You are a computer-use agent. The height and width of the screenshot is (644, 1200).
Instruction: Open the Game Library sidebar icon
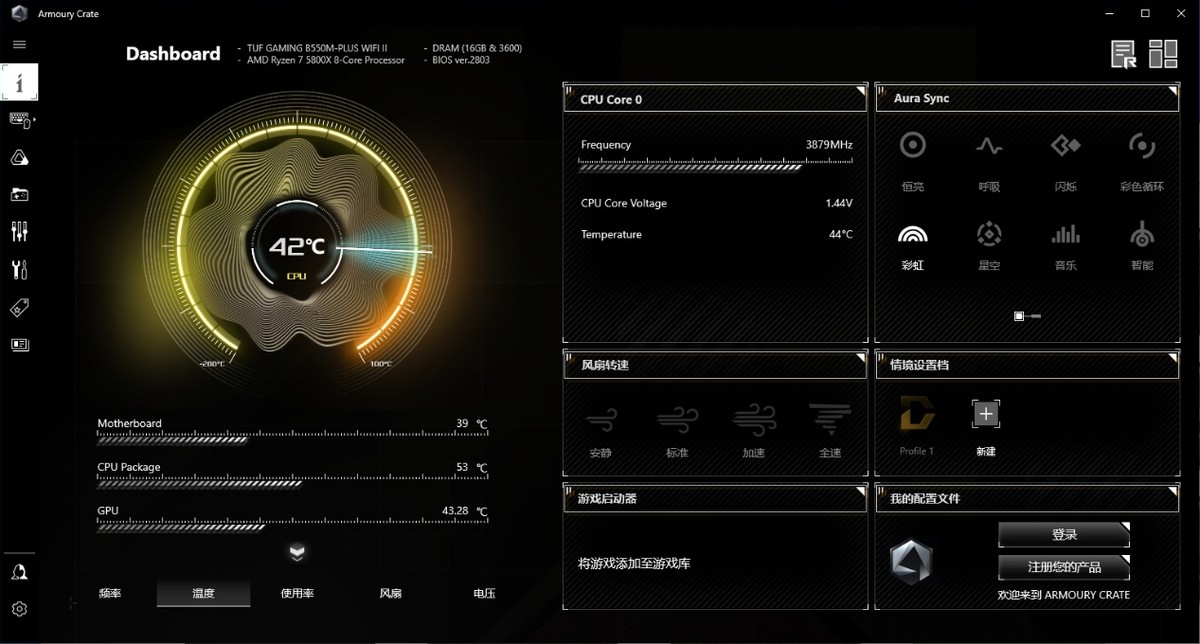(x=19, y=194)
